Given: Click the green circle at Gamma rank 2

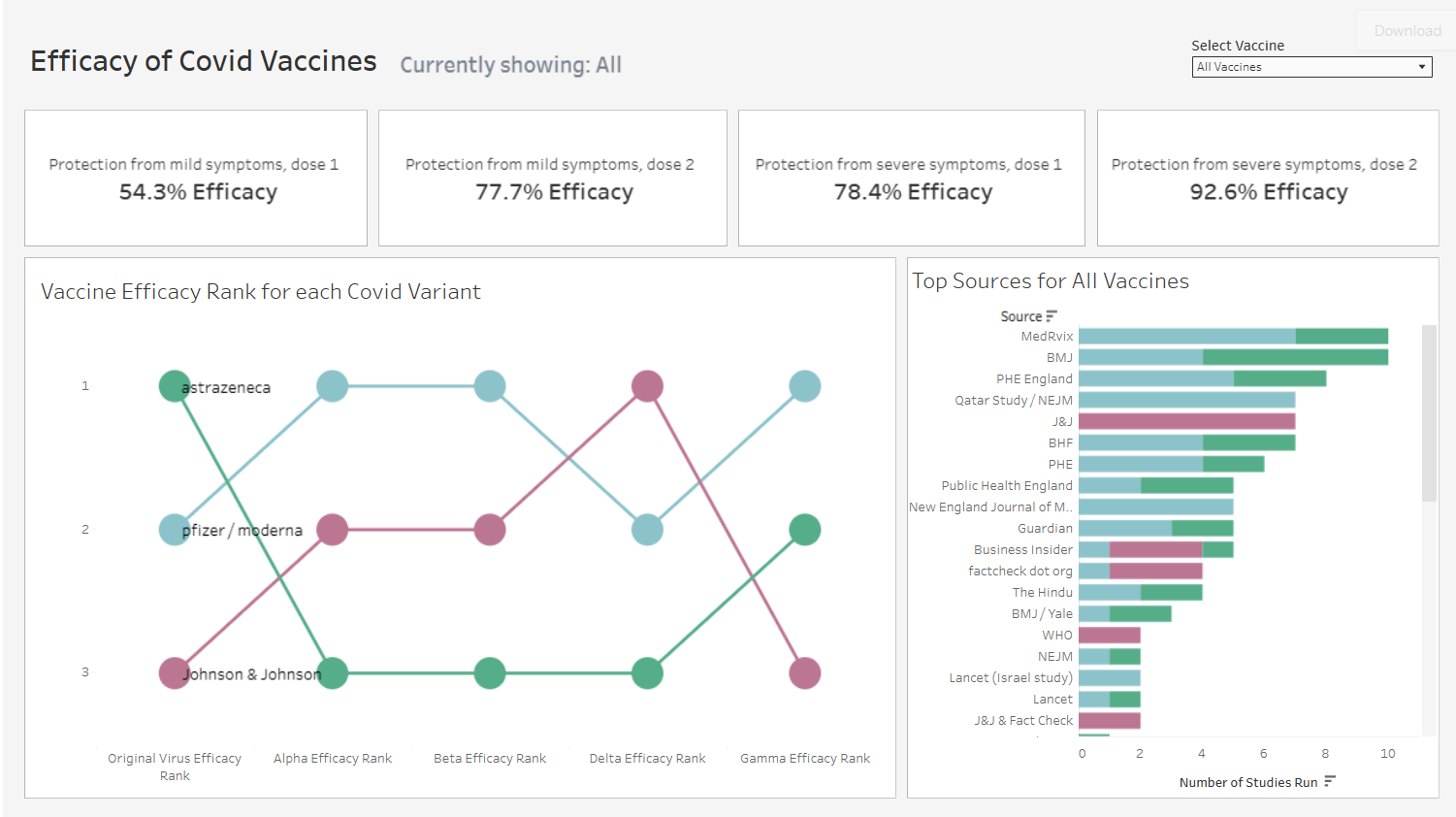Looking at the screenshot, I should pos(804,530).
